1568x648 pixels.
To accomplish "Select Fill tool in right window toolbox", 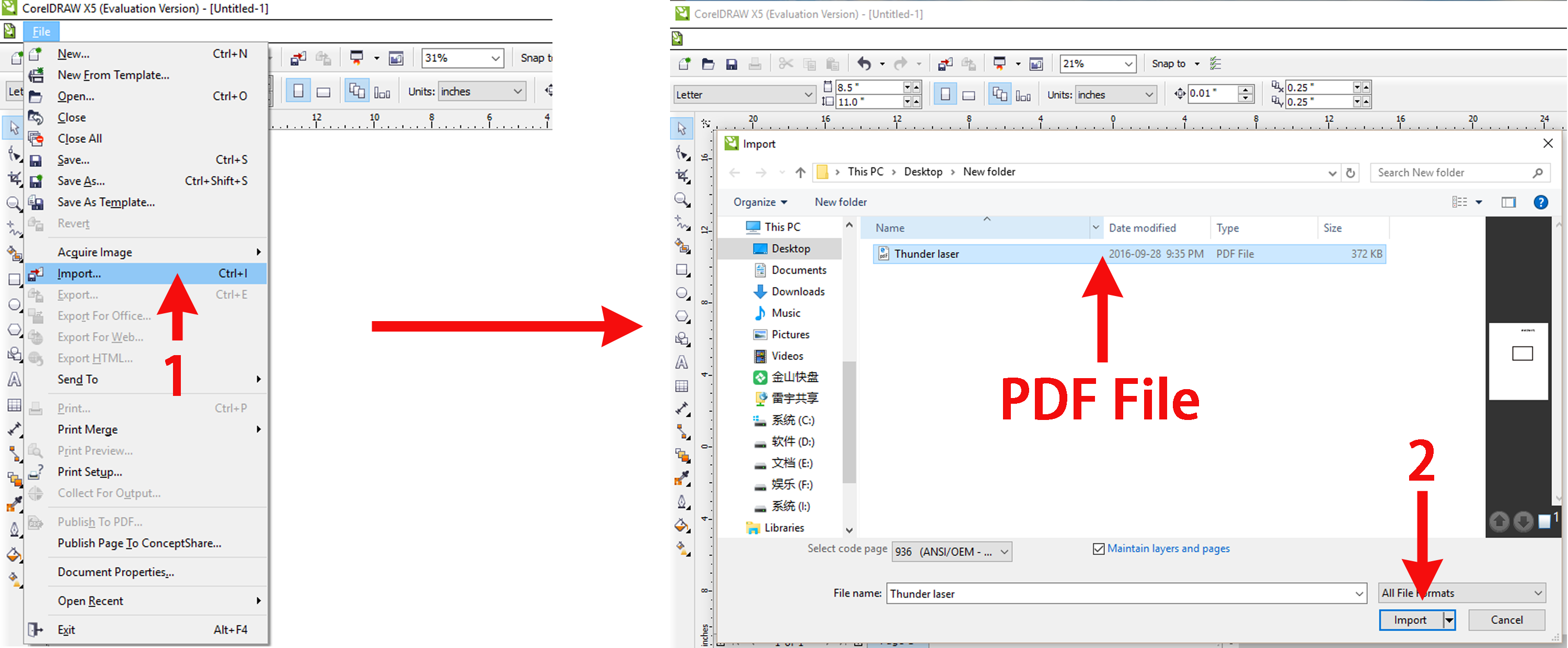I will [x=682, y=525].
